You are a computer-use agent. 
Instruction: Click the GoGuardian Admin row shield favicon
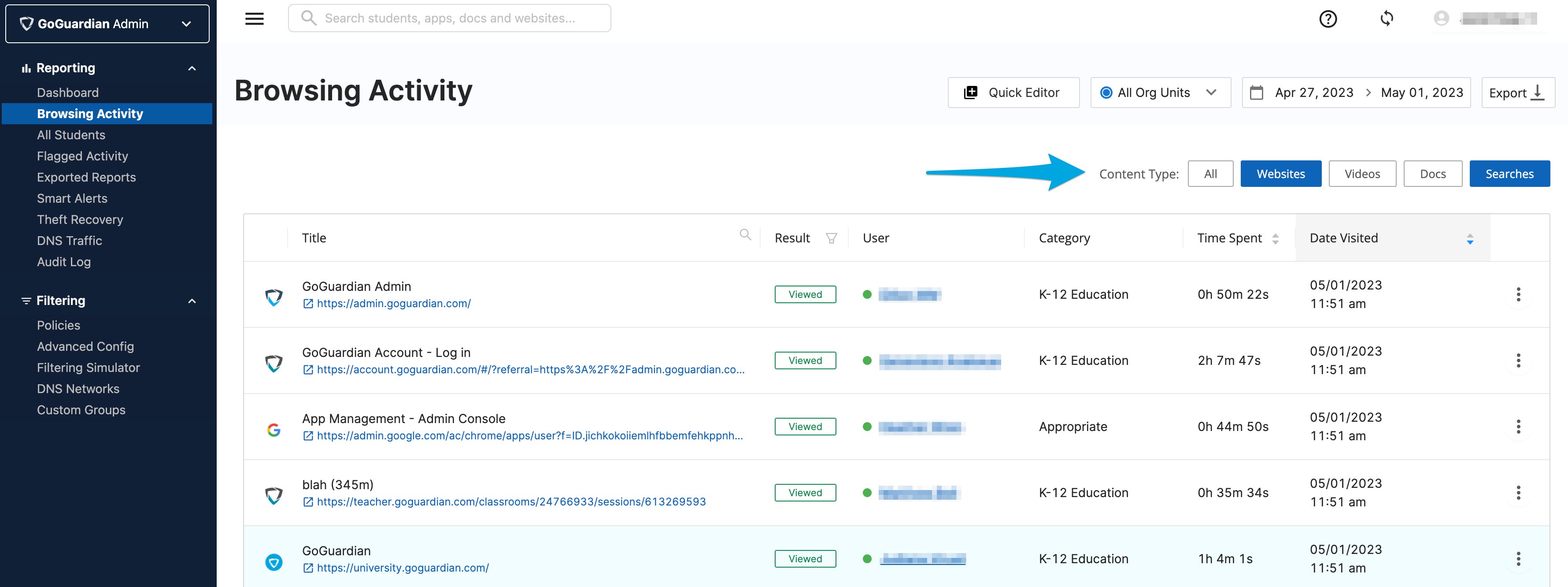(274, 297)
